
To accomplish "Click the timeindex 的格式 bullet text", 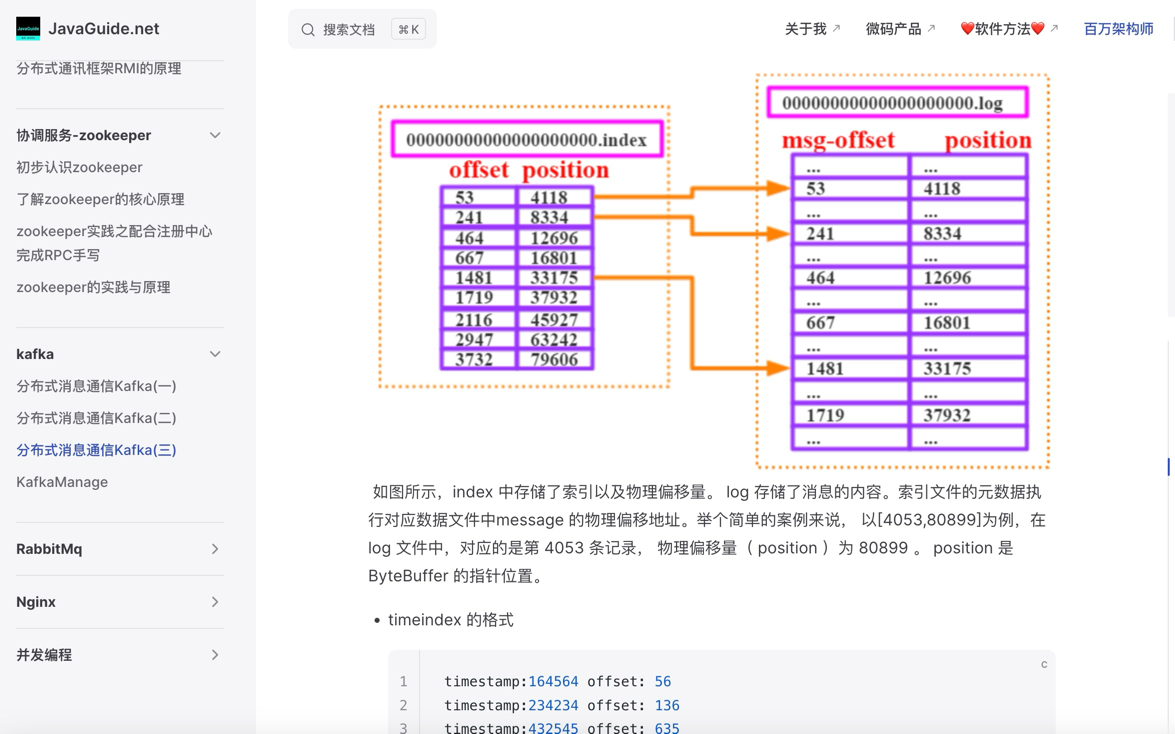I will click(450, 620).
